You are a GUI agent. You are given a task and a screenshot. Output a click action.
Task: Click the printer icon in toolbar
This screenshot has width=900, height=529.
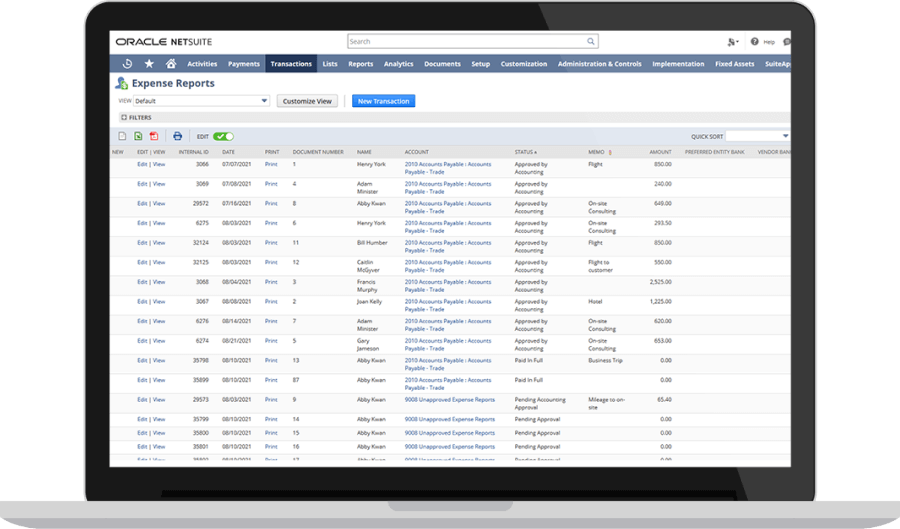[177, 136]
